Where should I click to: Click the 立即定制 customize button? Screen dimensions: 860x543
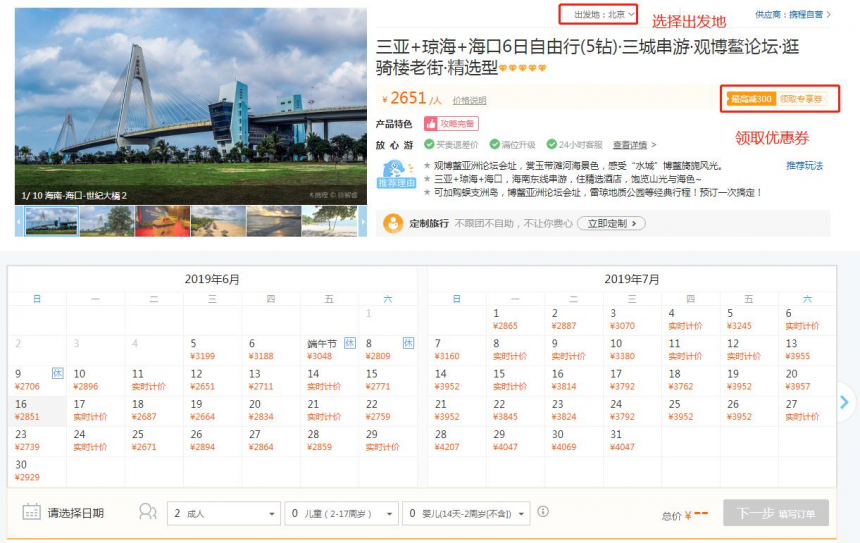[611, 223]
